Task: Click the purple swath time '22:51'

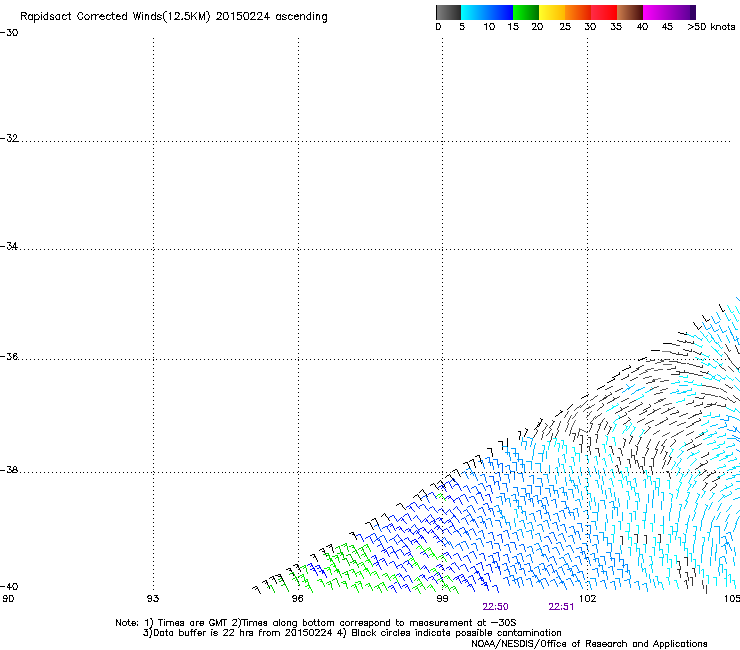Action: [561, 607]
